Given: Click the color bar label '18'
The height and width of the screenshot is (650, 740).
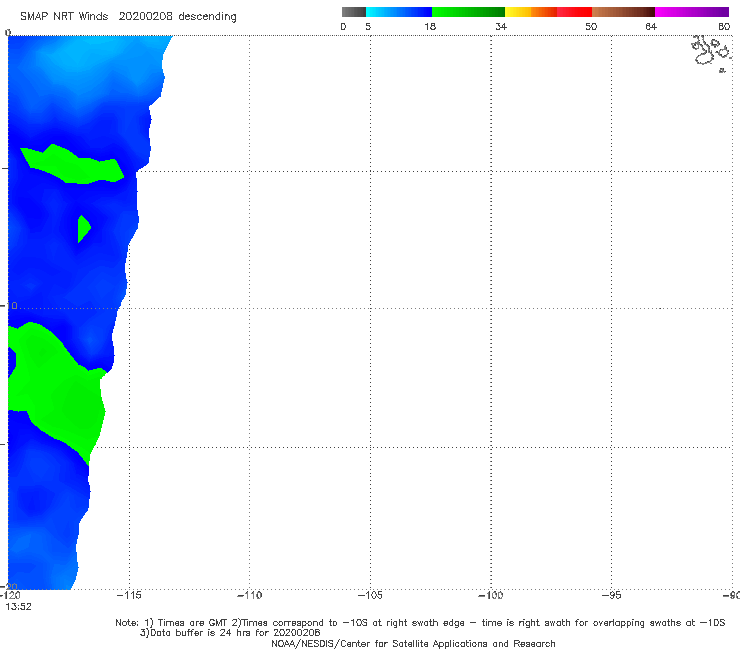Looking at the screenshot, I should (430, 26).
